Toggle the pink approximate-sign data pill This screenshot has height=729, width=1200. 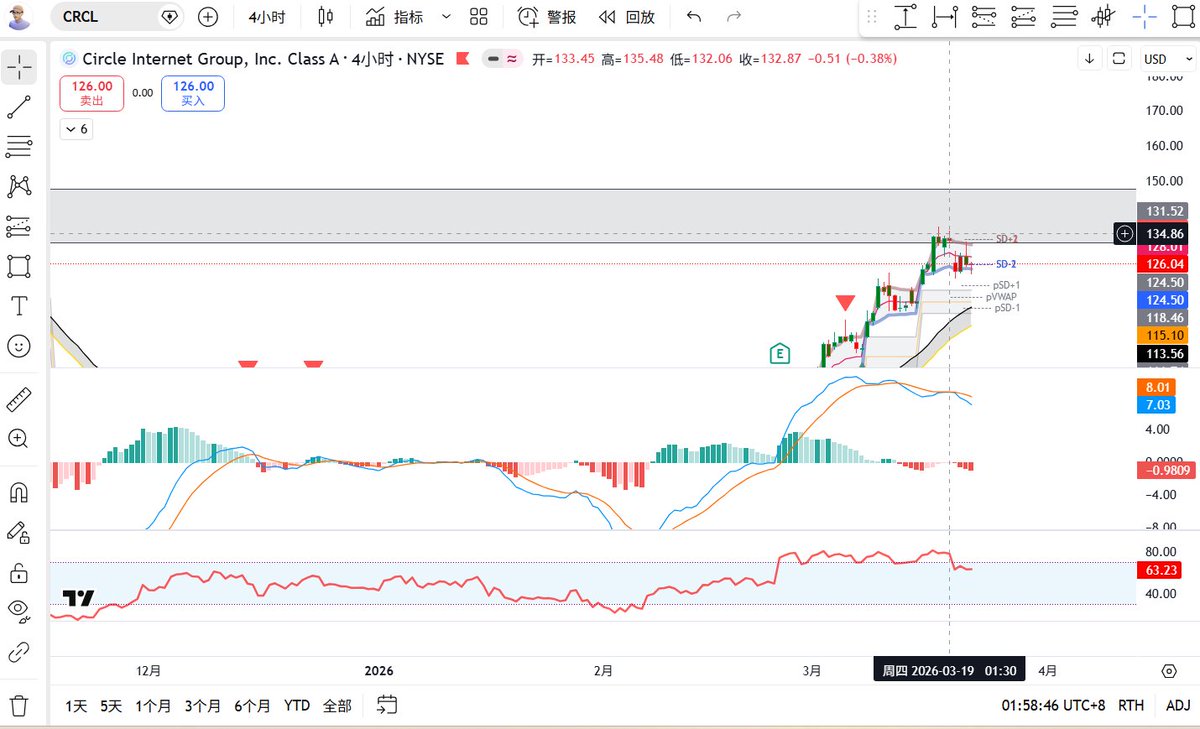point(512,59)
